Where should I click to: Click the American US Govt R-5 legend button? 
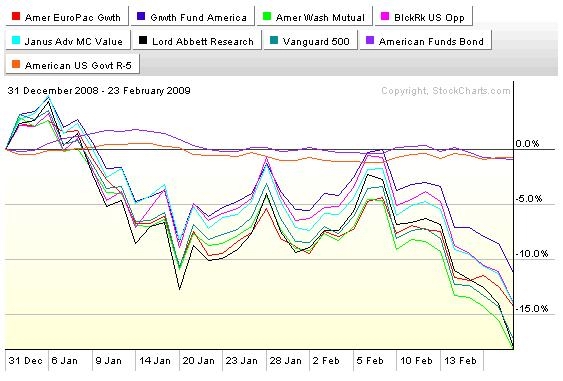point(73,65)
